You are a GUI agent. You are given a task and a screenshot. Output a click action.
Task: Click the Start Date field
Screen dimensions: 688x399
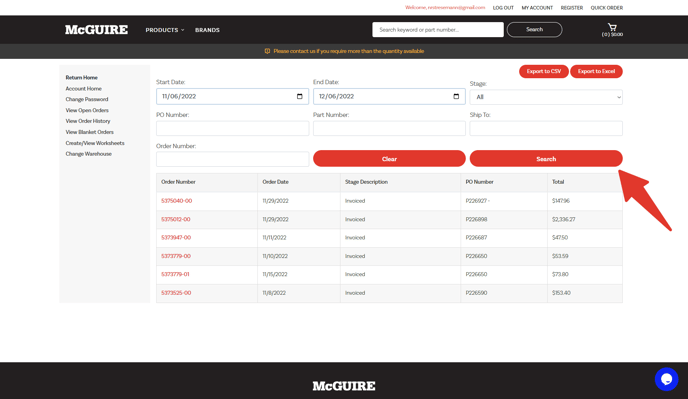click(x=232, y=97)
